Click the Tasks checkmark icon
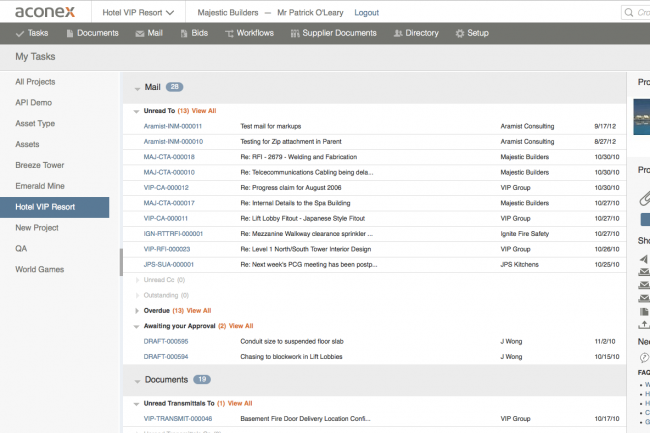Image resolution: width=650 pixels, height=433 pixels. [x=19, y=34]
